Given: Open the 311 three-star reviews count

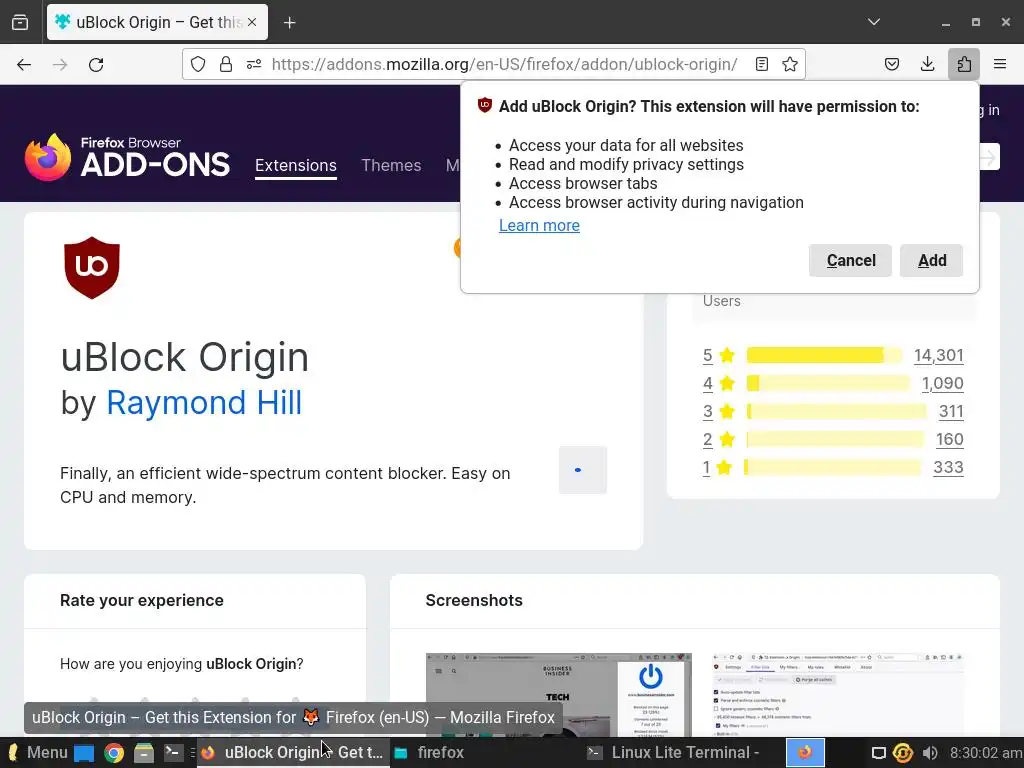Looking at the screenshot, I should (951, 411).
